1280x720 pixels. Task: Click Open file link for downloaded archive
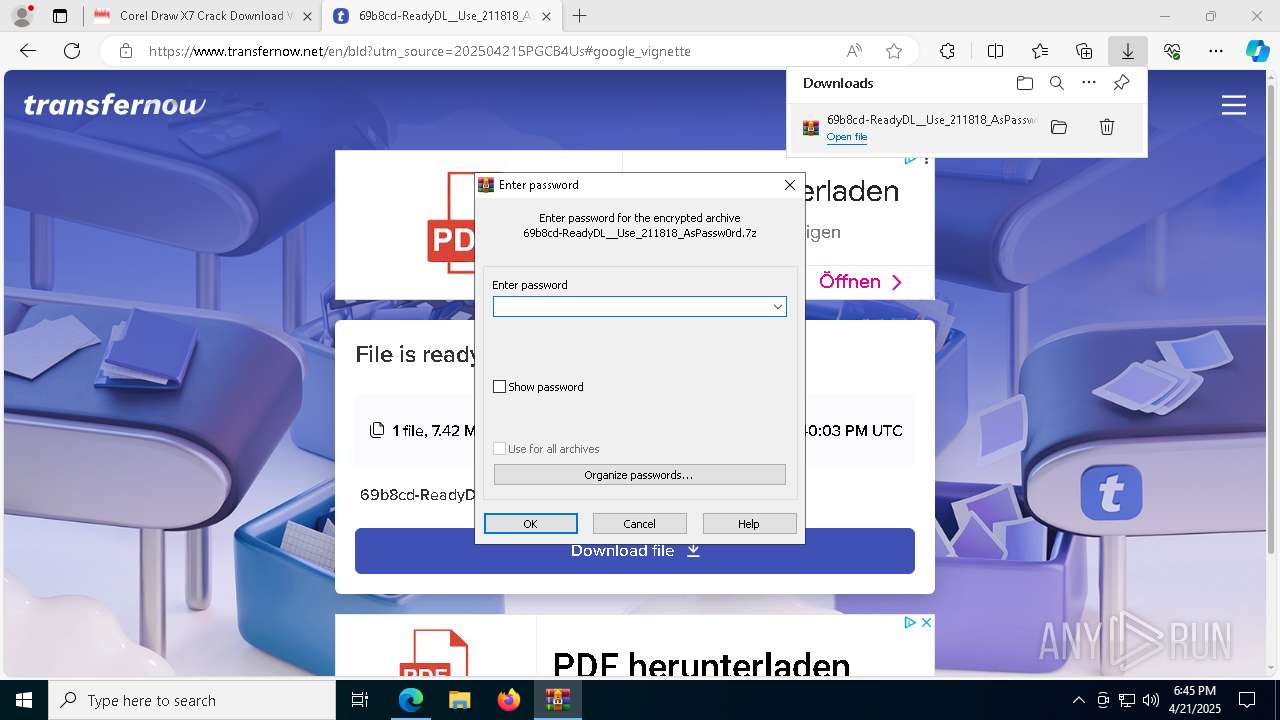click(x=847, y=137)
